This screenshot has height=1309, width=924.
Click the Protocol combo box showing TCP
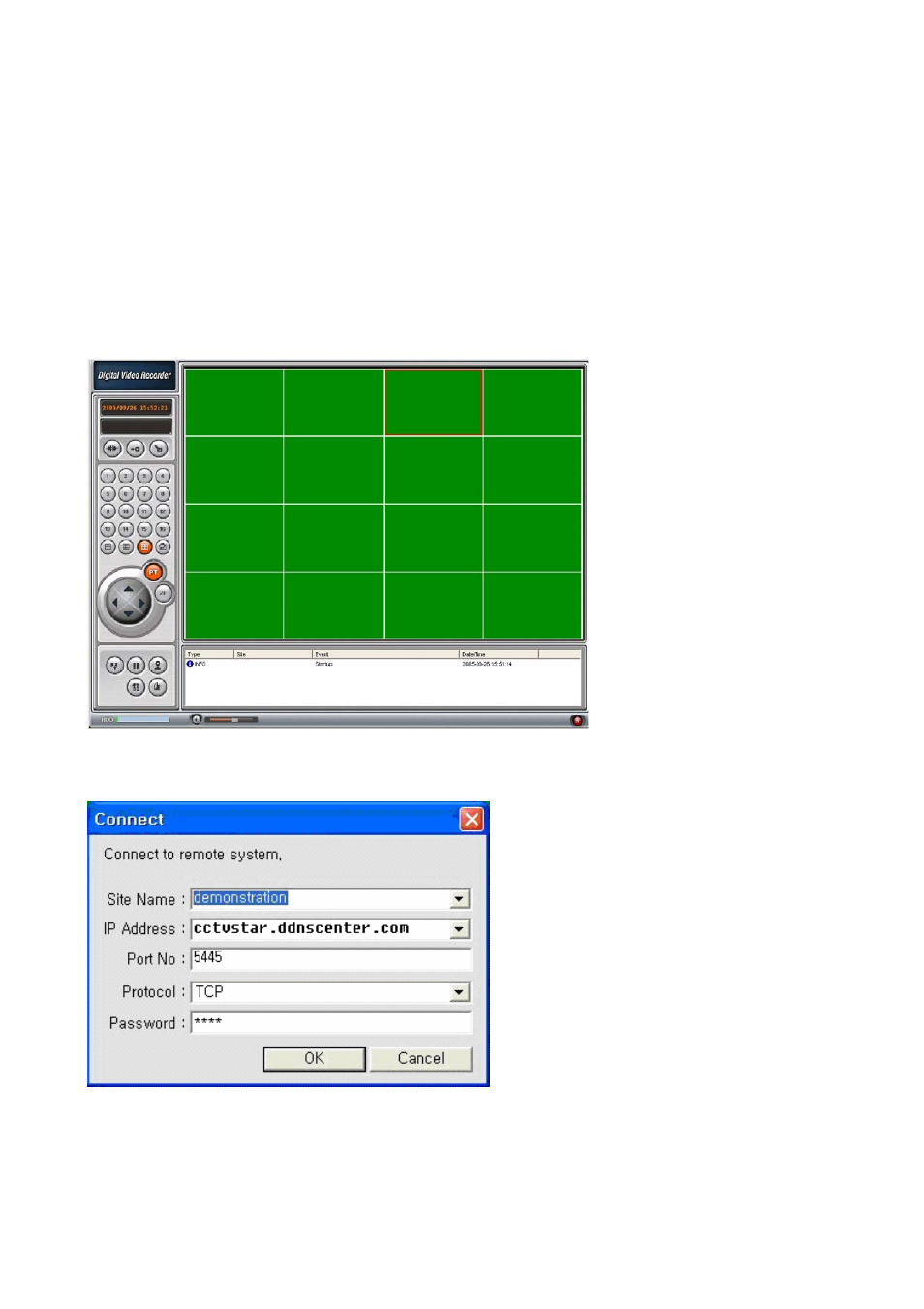click(331, 992)
